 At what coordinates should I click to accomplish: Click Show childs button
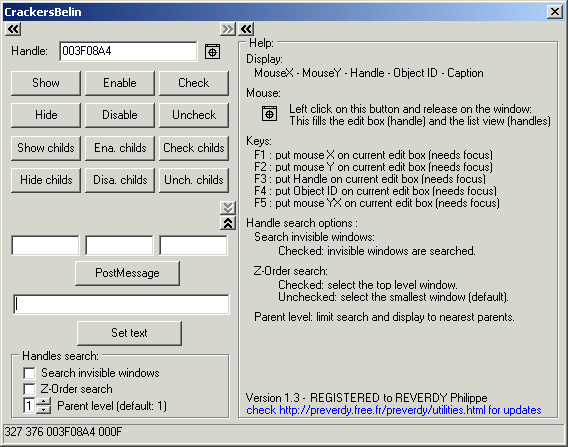coord(46,148)
